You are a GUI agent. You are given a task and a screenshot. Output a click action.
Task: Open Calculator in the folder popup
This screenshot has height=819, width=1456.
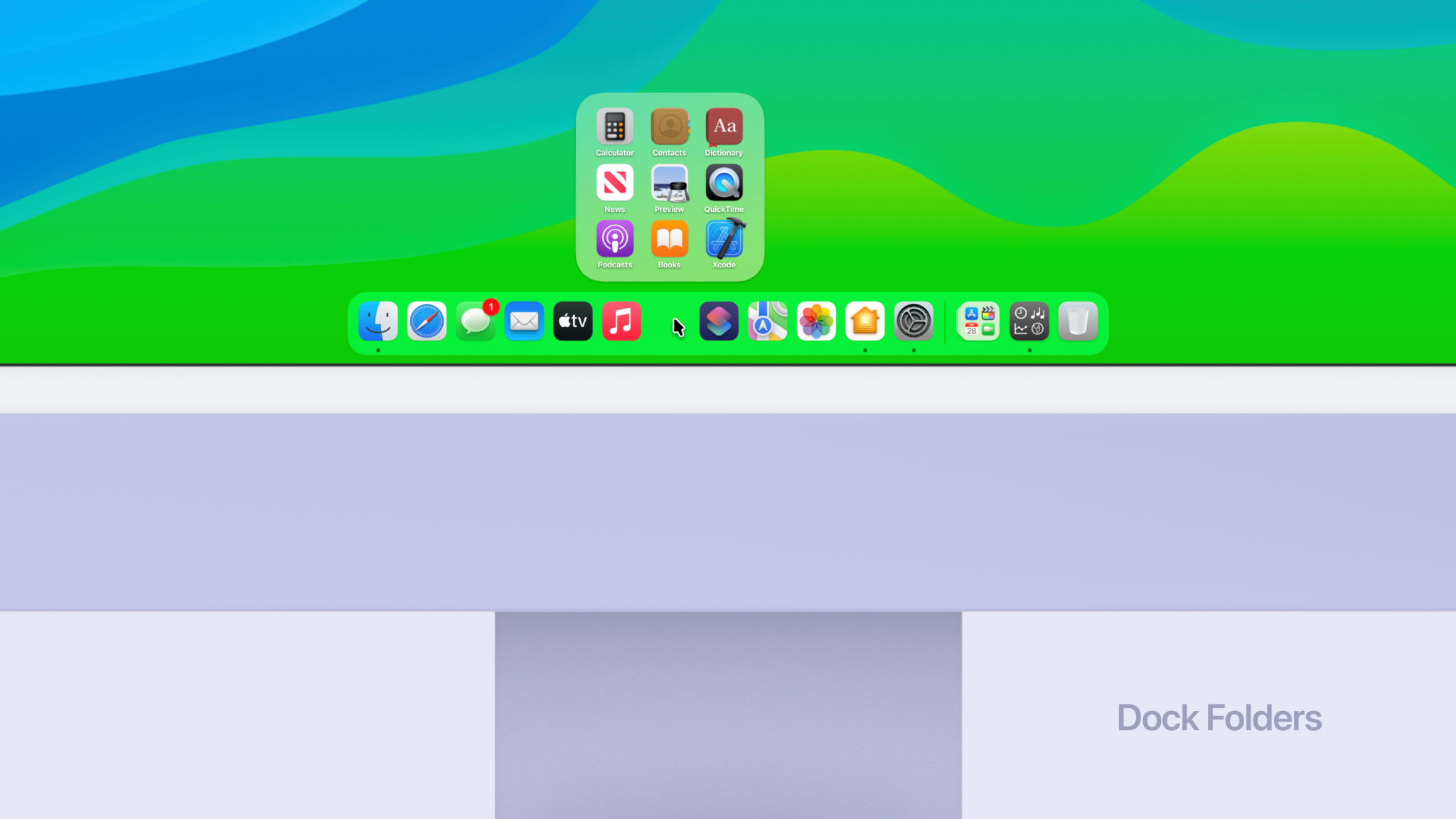click(x=614, y=127)
